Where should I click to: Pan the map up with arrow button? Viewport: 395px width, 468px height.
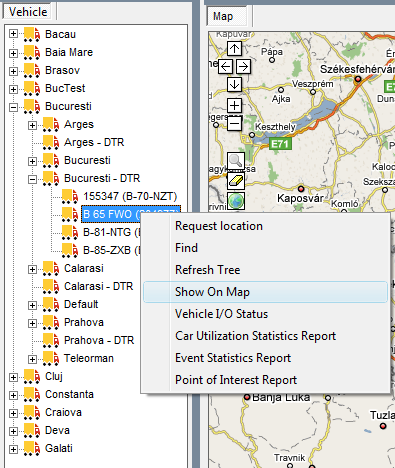coord(234,49)
